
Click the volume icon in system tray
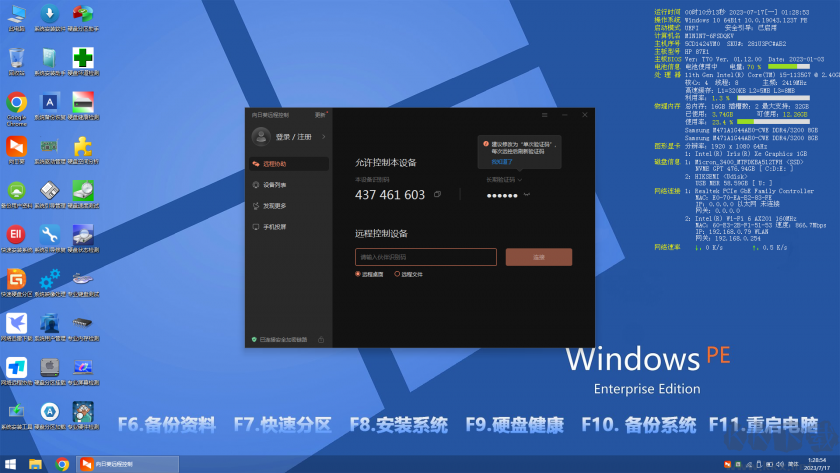point(780,464)
